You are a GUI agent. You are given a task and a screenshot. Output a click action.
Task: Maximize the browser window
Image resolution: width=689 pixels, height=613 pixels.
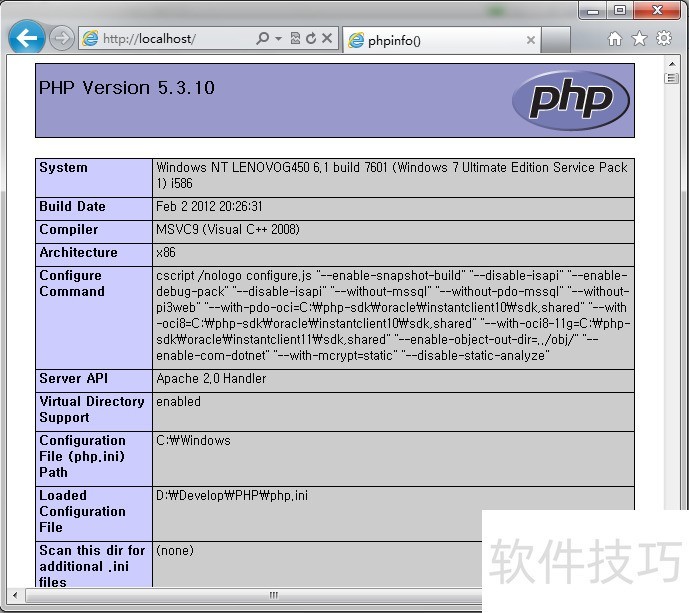[x=620, y=10]
